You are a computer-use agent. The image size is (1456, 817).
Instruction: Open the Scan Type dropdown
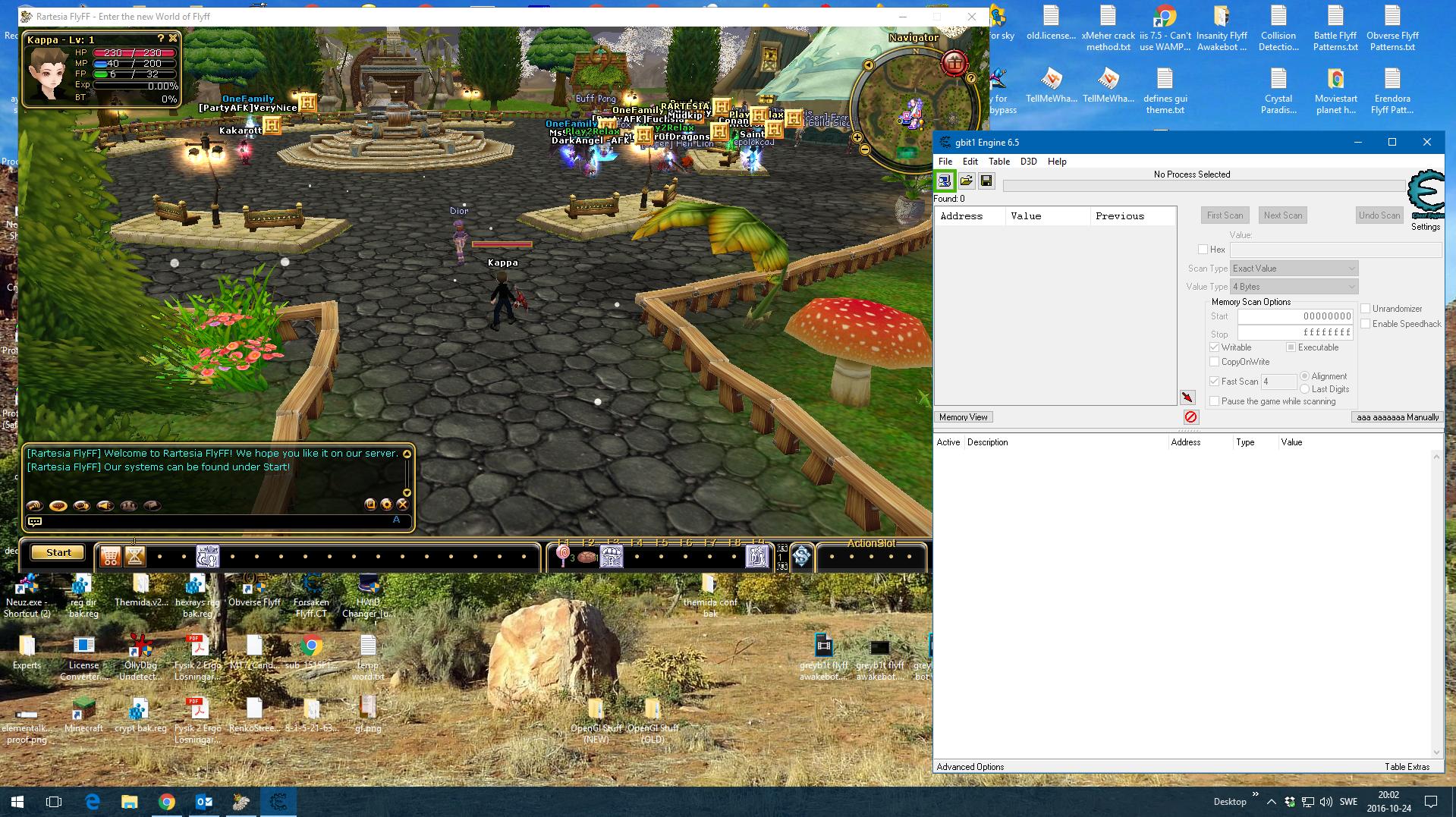point(1294,269)
